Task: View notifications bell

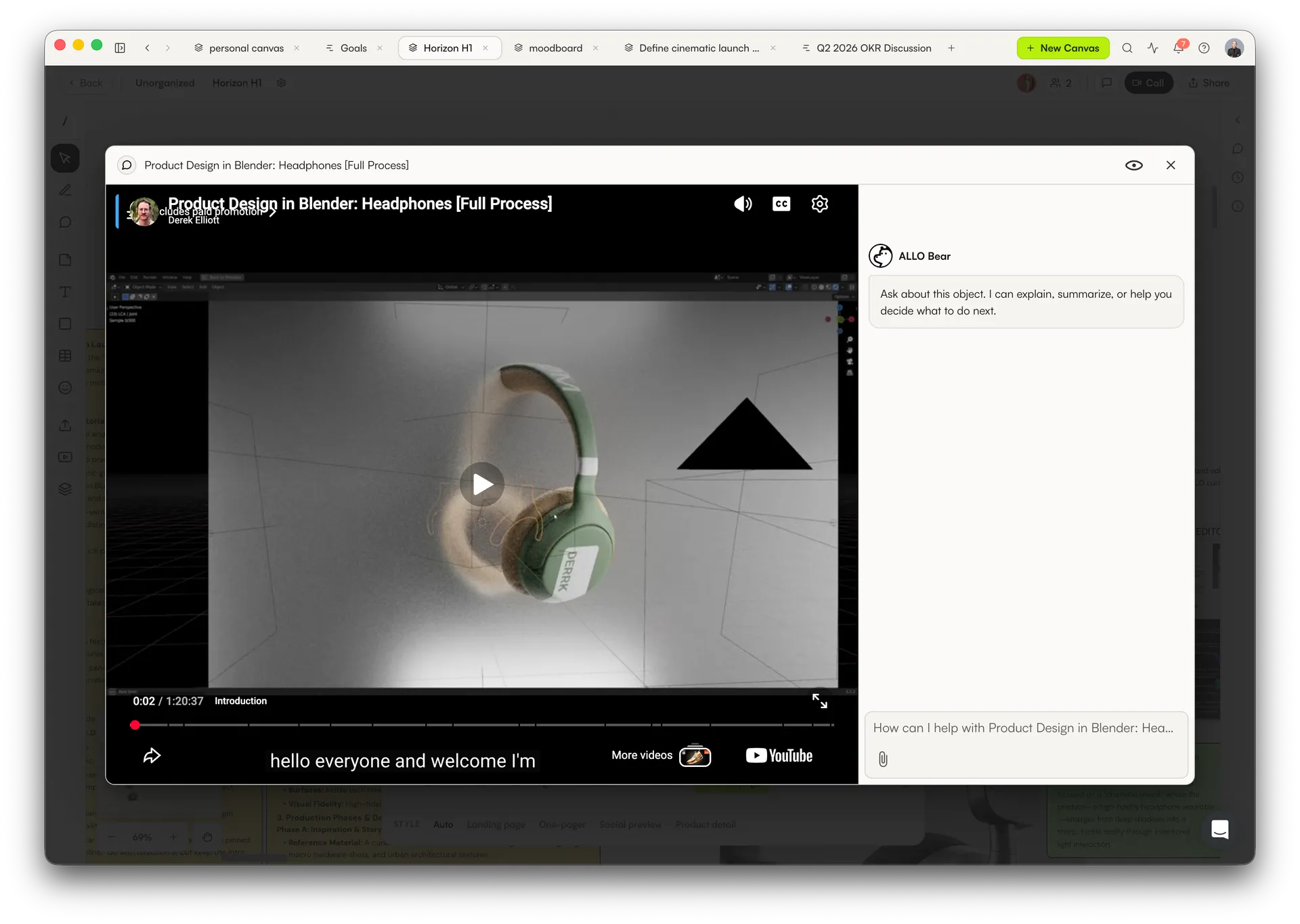Action: (x=1179, y=47)
